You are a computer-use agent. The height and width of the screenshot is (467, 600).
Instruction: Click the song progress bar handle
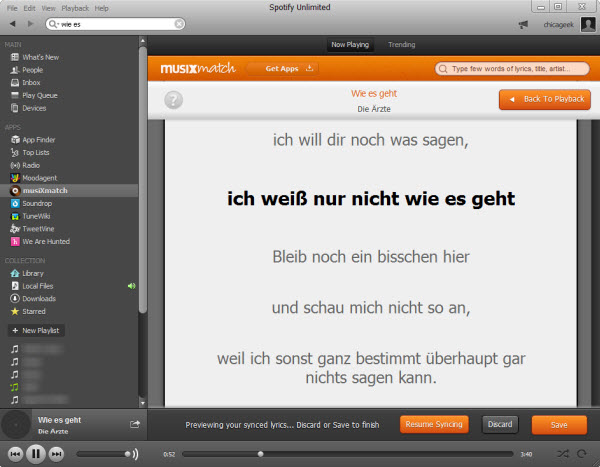tap(260, 454)
